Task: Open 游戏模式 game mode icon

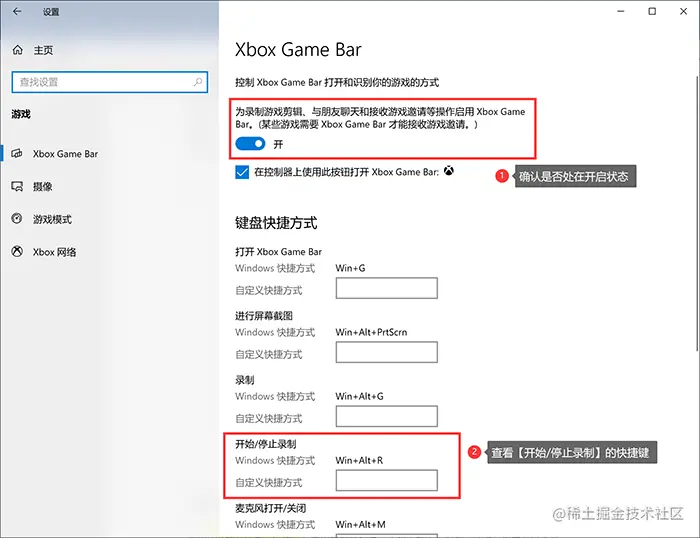Action: click(x=17, y=219)
